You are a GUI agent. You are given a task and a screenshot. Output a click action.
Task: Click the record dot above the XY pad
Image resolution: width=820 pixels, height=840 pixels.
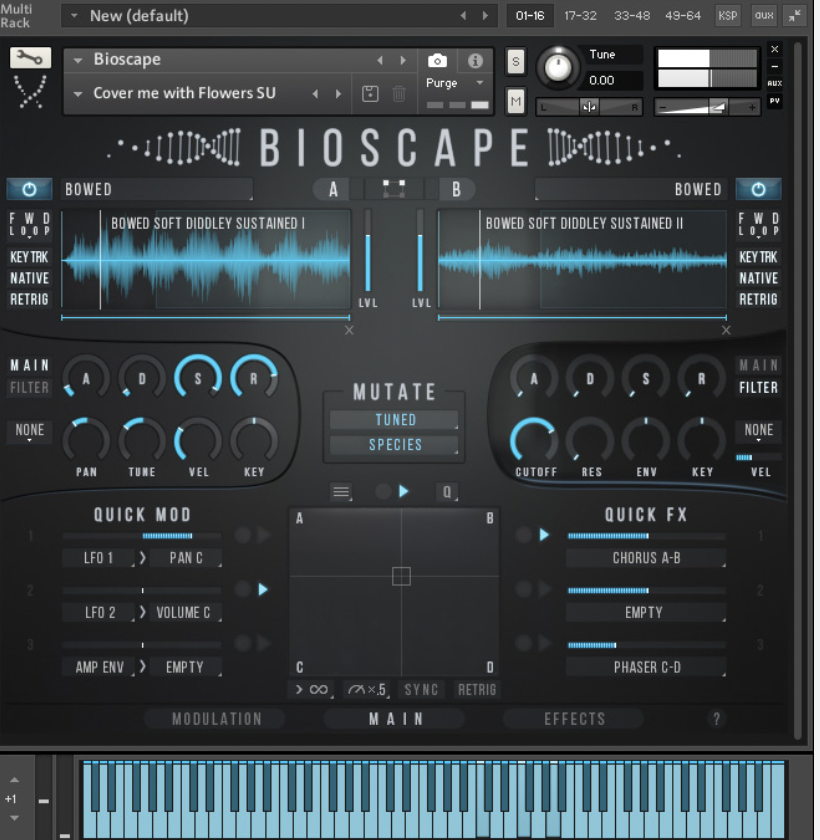(383, 491)
